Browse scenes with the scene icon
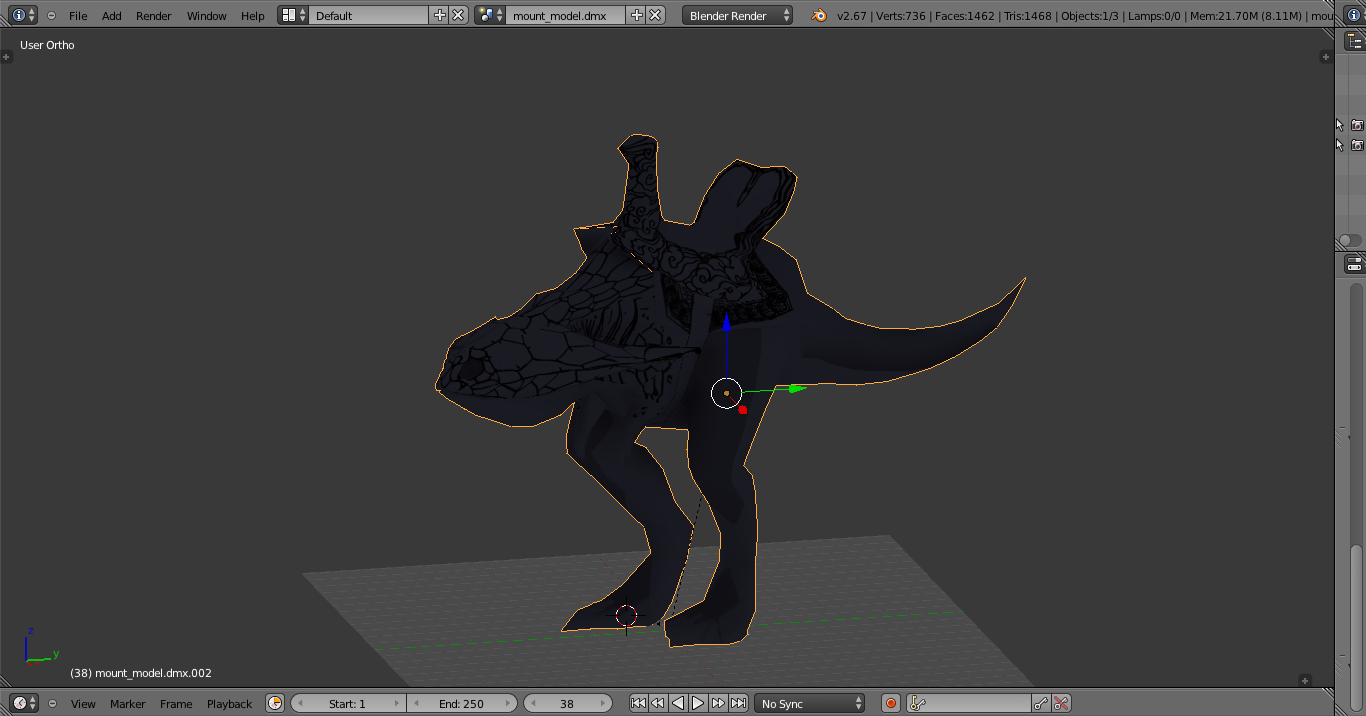1366x716 pixels. [490, 15]
